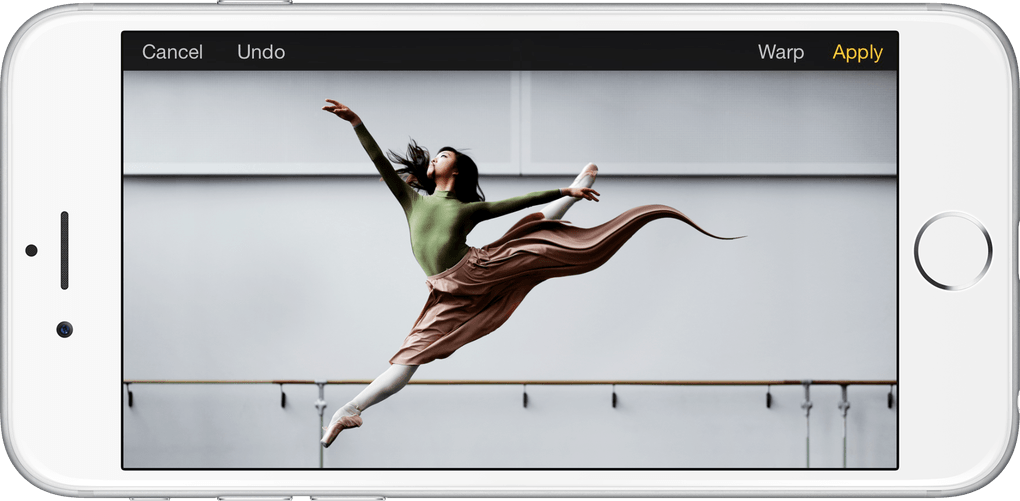Viewport: 1020px width, 501px height.
Task: Tap Undo to revert the last warp
Action: coord(261,52)
